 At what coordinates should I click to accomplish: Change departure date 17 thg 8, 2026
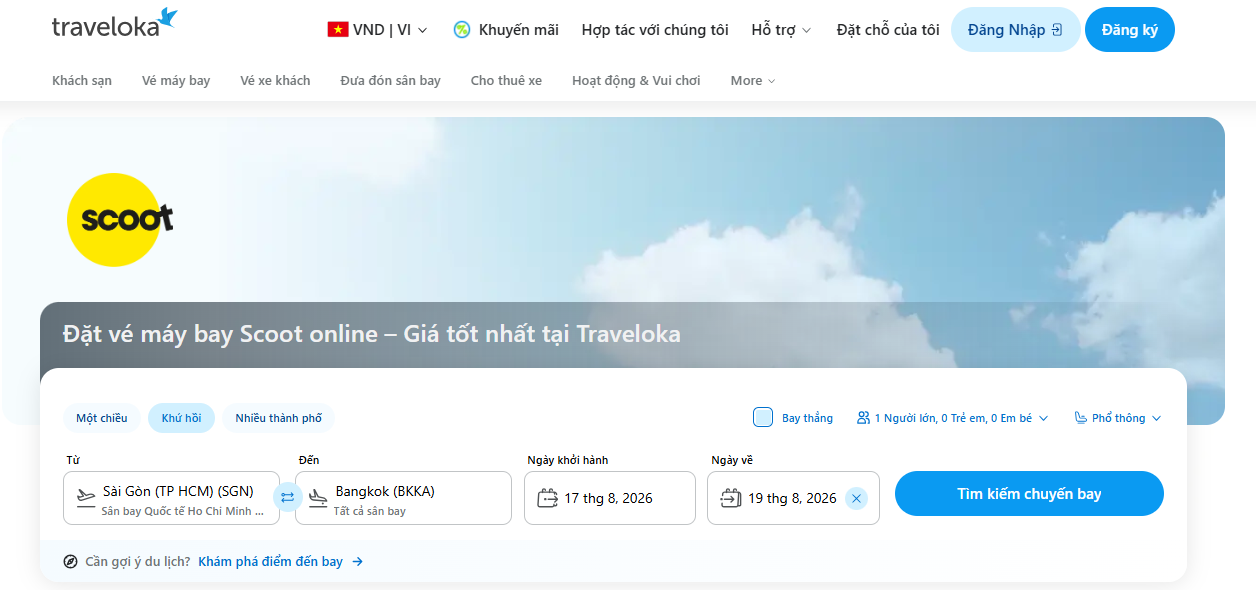(x=610, y=498)
